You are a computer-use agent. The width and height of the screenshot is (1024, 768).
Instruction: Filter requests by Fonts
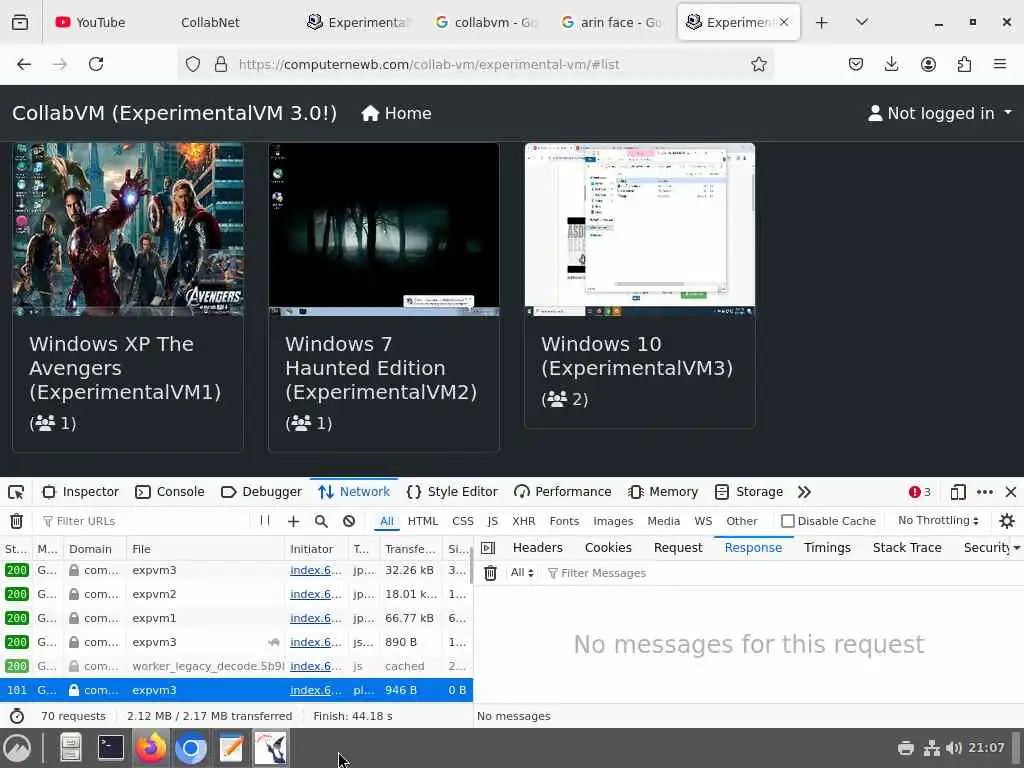[564, 520]
